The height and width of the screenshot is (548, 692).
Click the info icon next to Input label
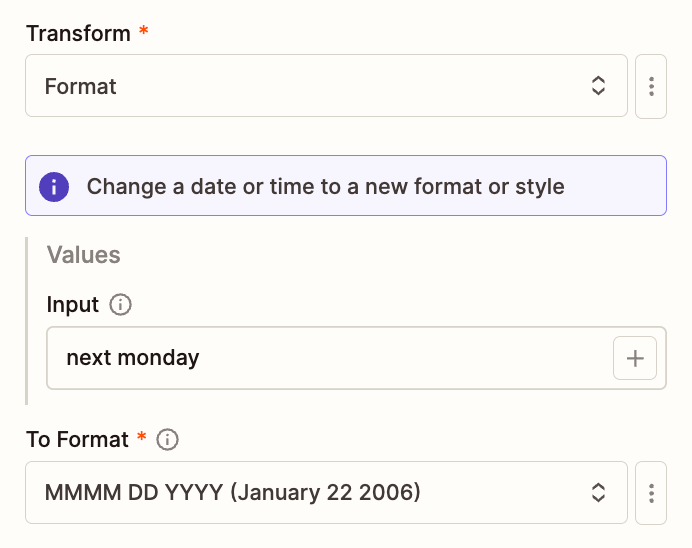click(x=121, y=305)
